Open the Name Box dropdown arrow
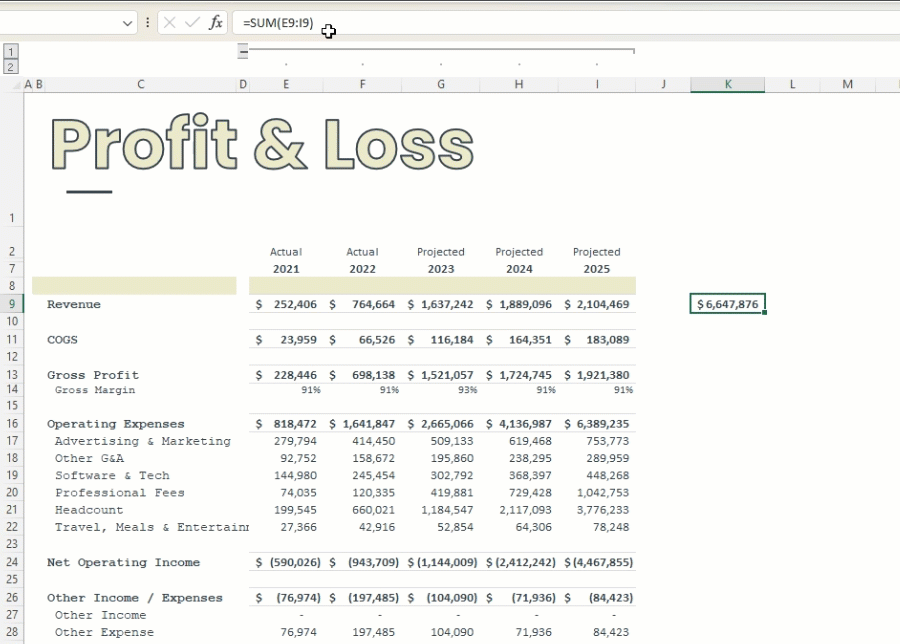900x644 pixels. (127, 24)
